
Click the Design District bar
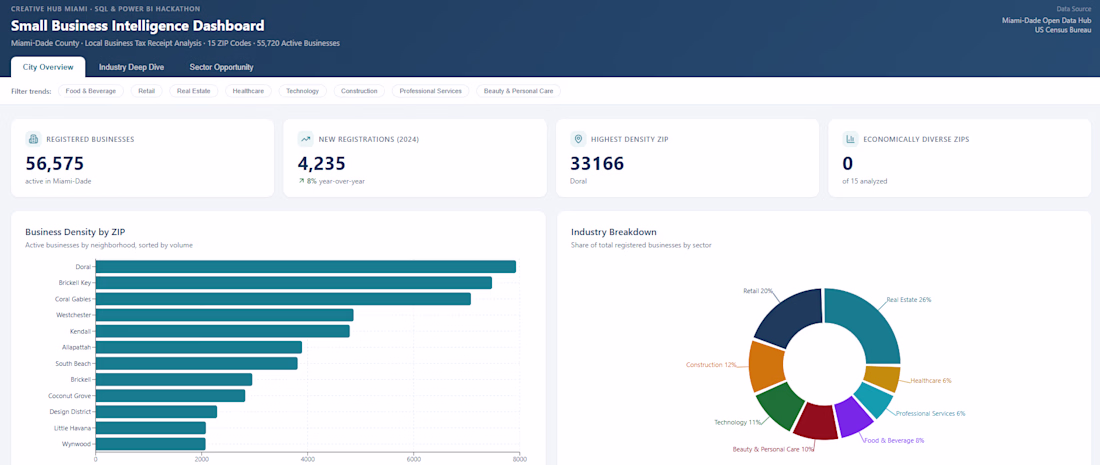coord(156,412)
